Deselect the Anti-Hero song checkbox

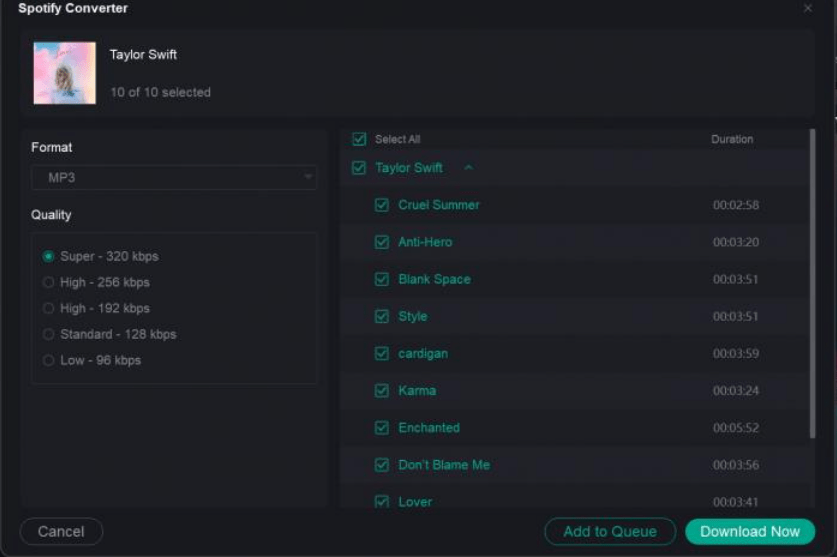(x=382, y=242)
